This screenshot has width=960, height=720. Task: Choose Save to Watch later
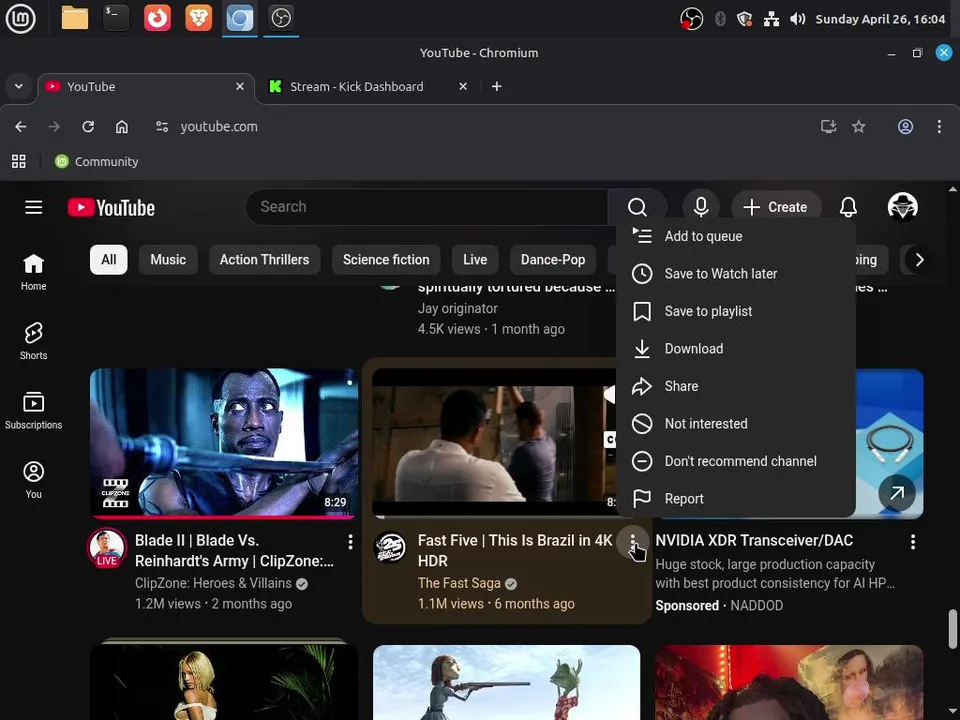736,274
